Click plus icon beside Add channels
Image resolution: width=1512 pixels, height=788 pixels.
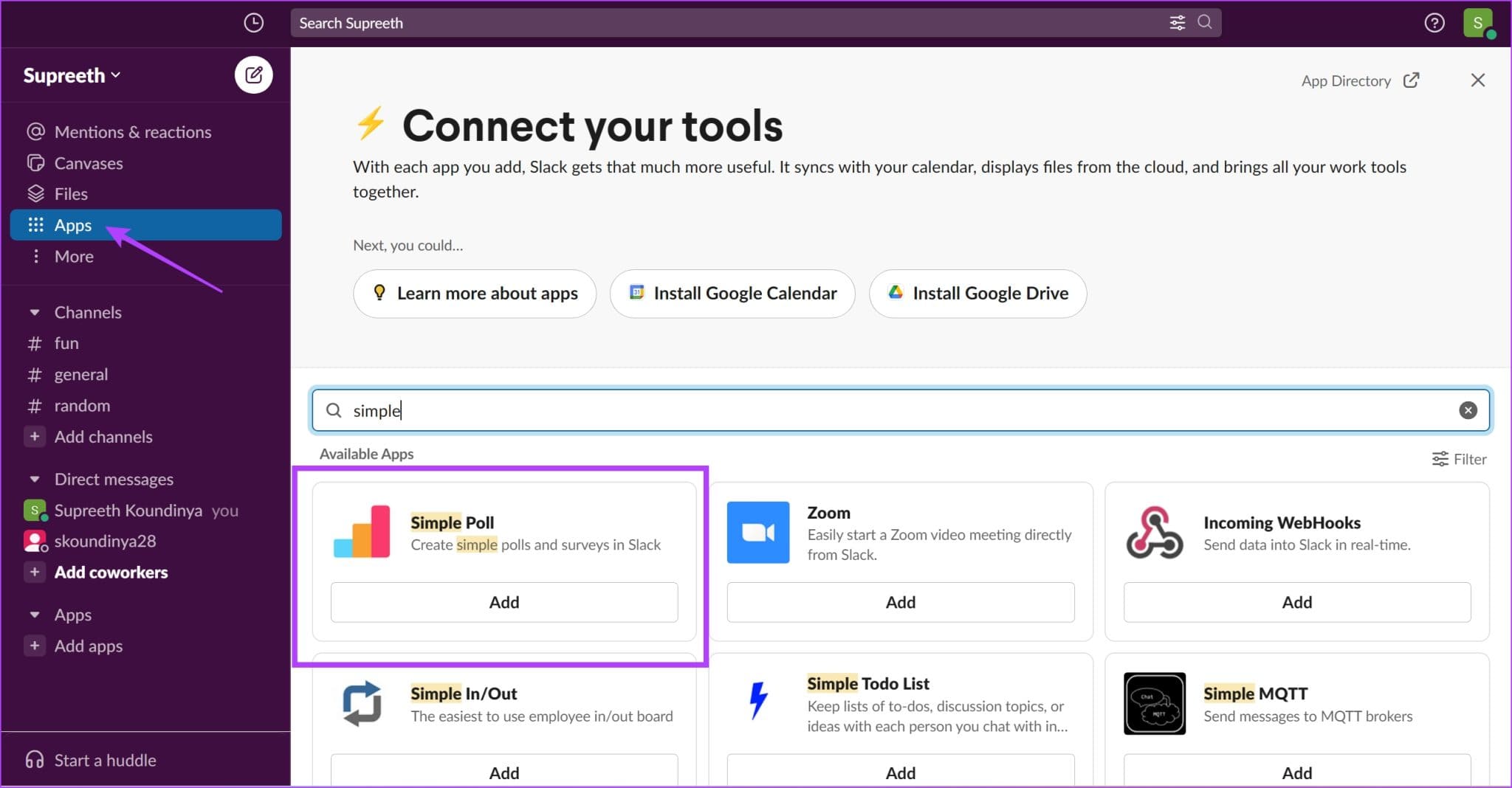pyautogui.click(x=35, y=436)
